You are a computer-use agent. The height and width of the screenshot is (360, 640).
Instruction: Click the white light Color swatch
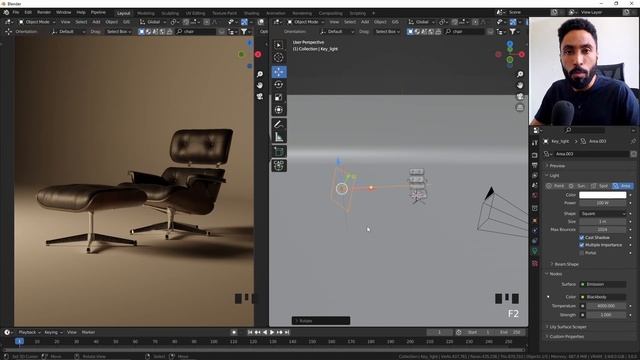point(602,195)
